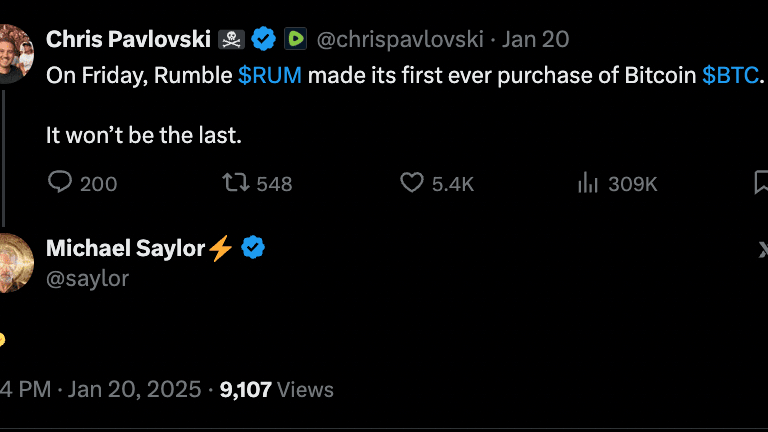Open Michael Saylor's profile via display name

pos(125,248)
